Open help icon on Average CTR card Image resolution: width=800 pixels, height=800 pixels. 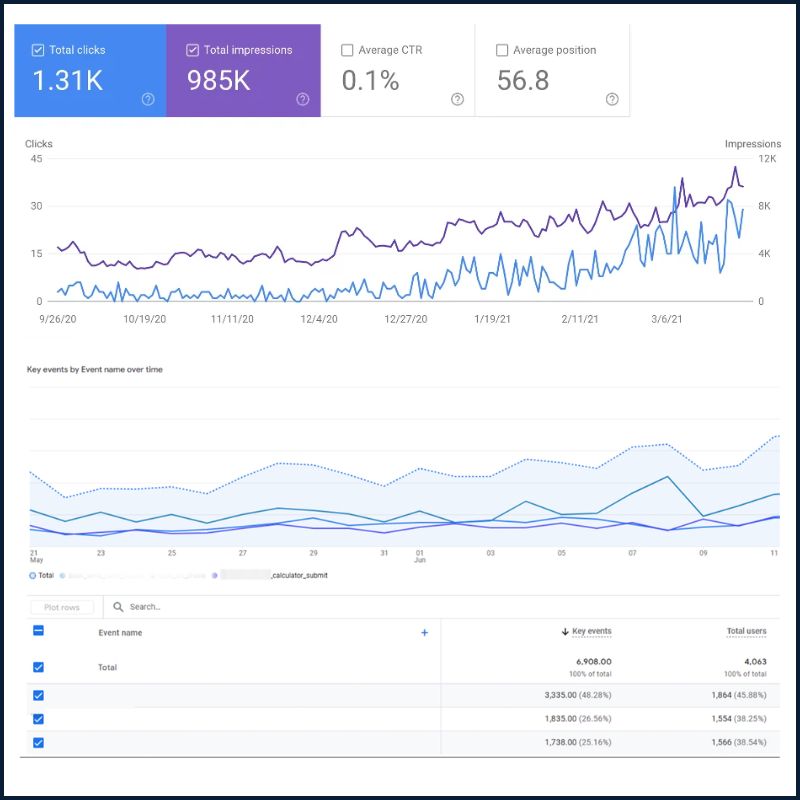pyautogui.click(x=458, y=99)
